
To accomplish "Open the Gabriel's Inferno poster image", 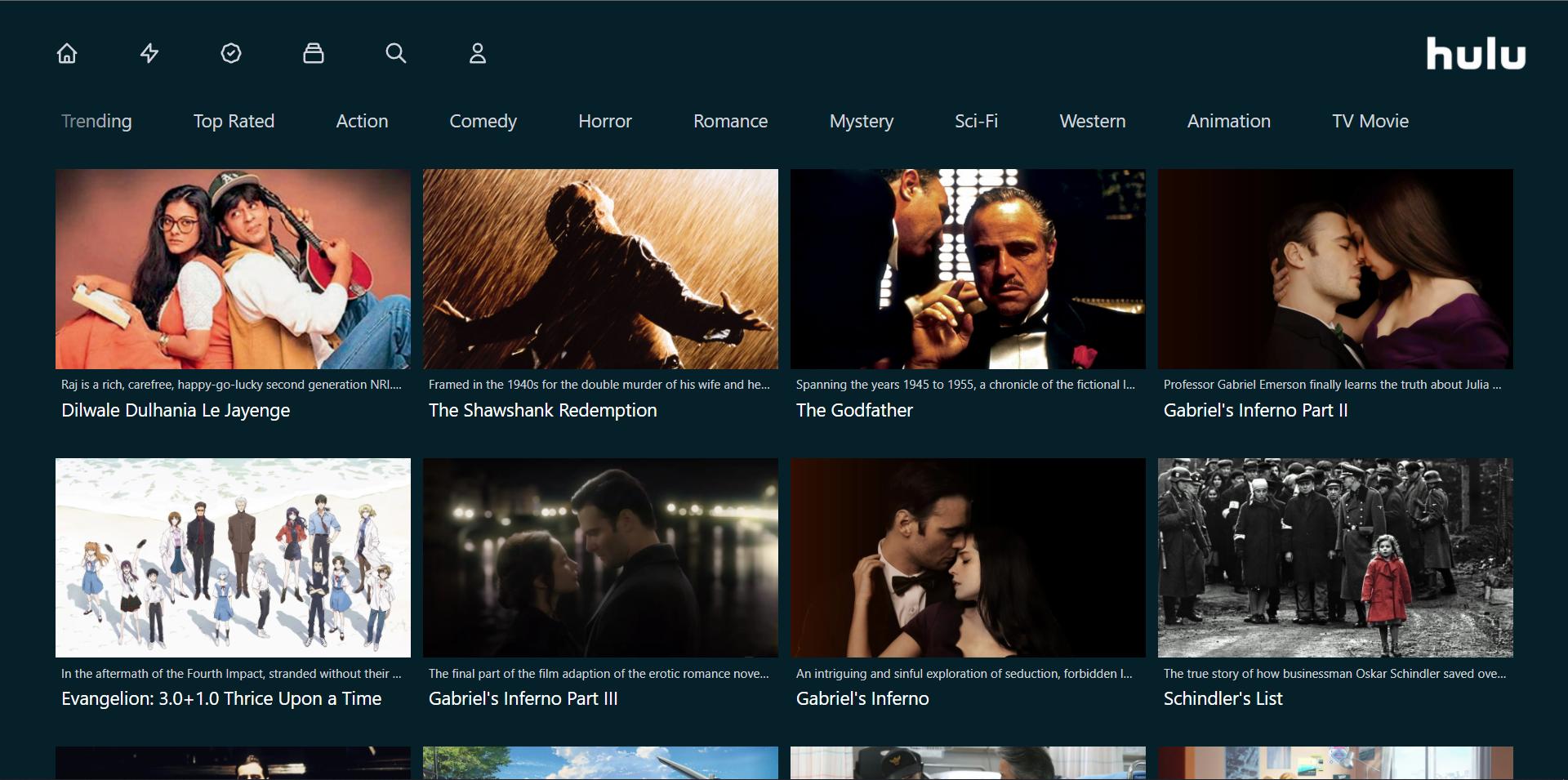I will pyautogui.click(x=968, y=558).
